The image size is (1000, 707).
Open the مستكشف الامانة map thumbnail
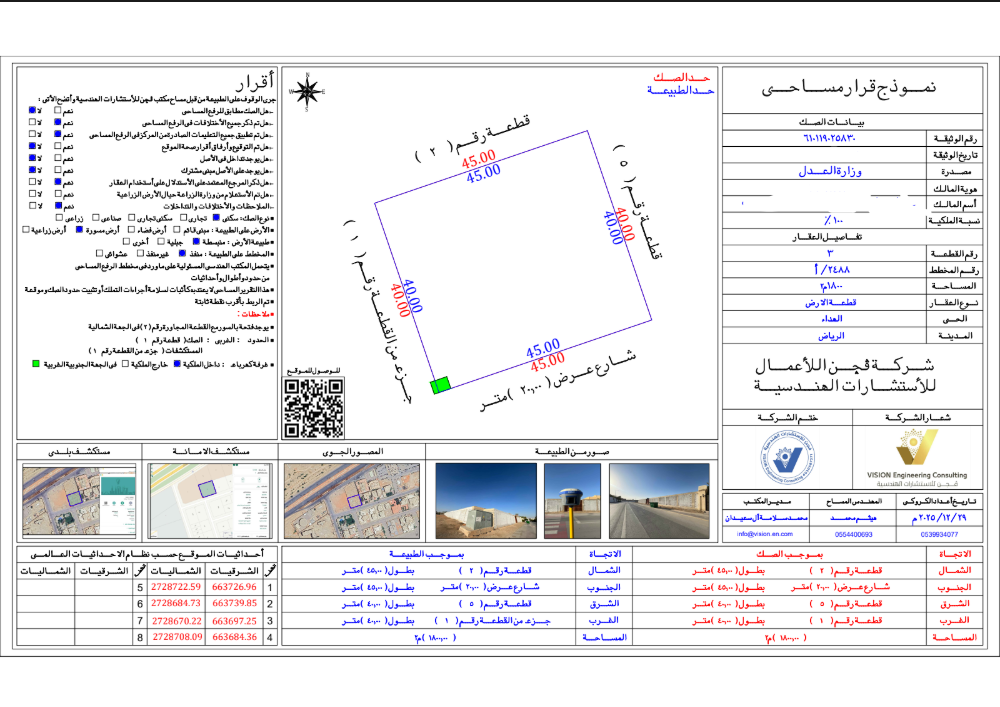pyautogui.click(x=210, y=500)
